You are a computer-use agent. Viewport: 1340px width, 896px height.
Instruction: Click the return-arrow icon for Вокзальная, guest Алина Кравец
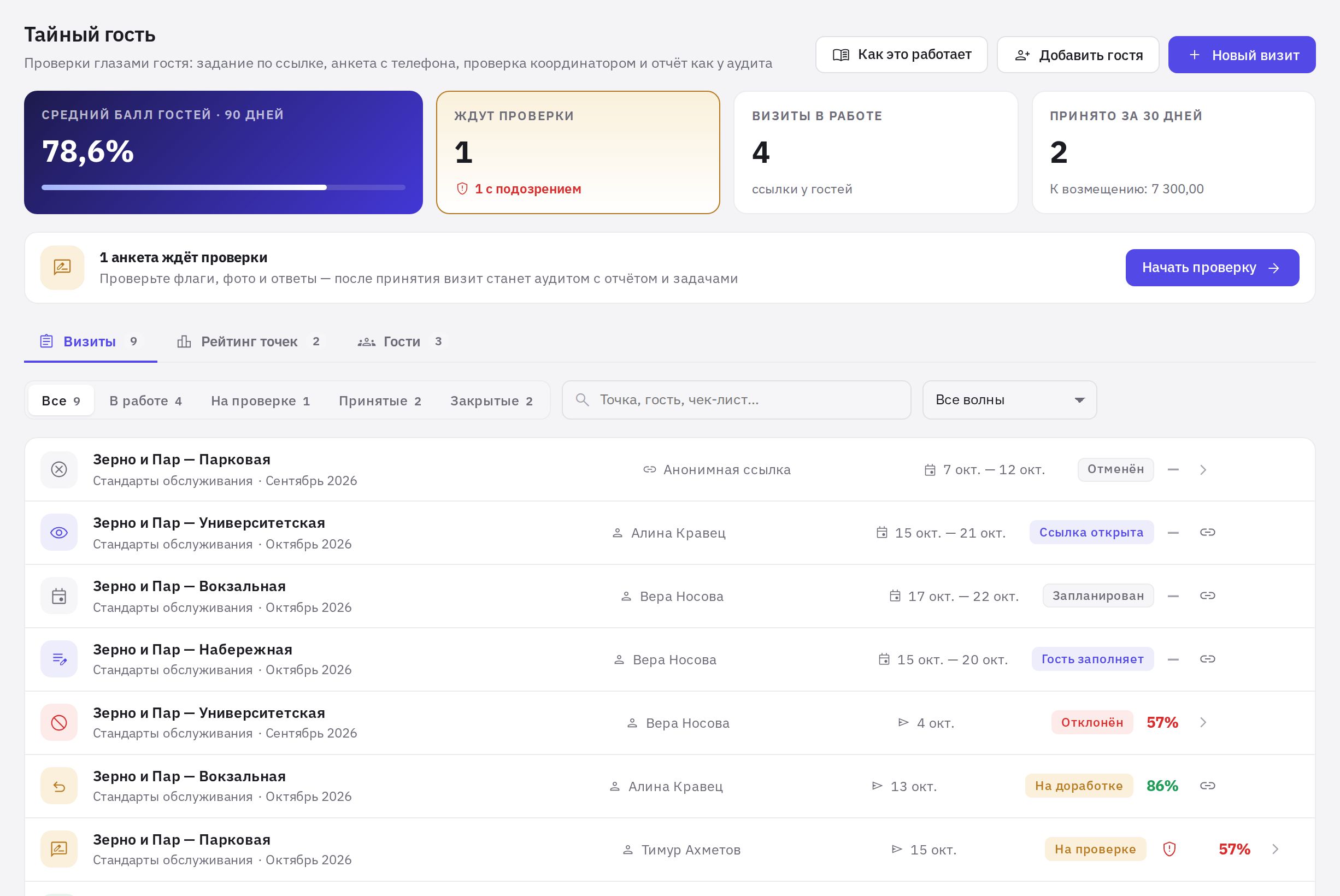coord(59,786)
